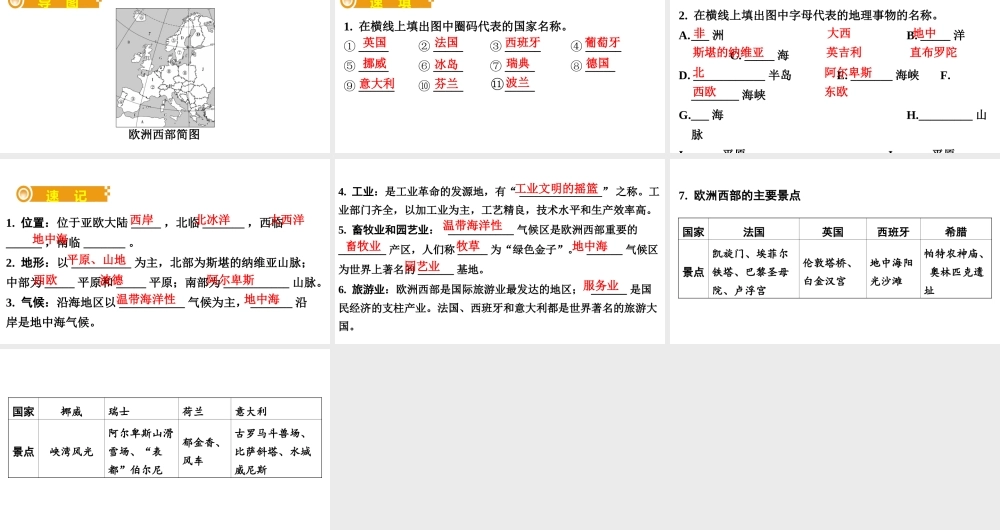Click the red answer 直布罗陀
The width and height of the screenshot is (1000, 530).
tap(933, 52)
